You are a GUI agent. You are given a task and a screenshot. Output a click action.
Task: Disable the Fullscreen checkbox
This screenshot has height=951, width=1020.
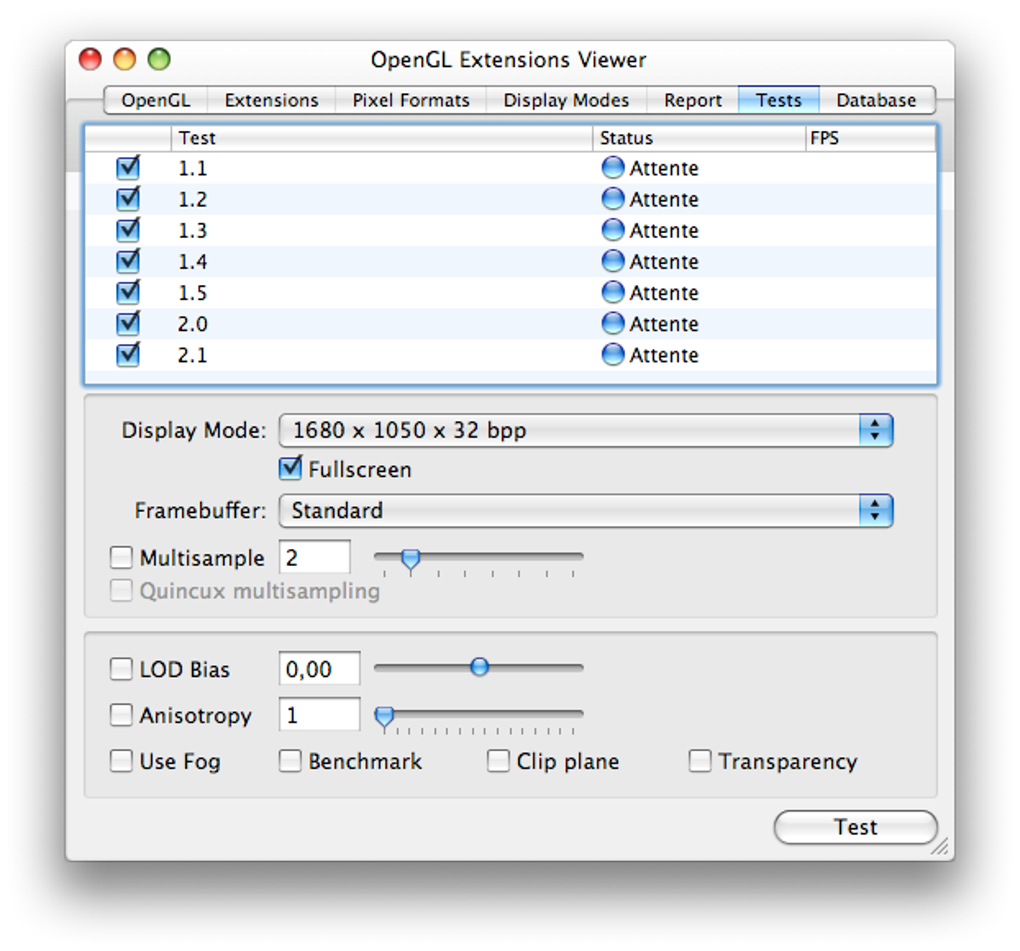[x=291, y=468]
